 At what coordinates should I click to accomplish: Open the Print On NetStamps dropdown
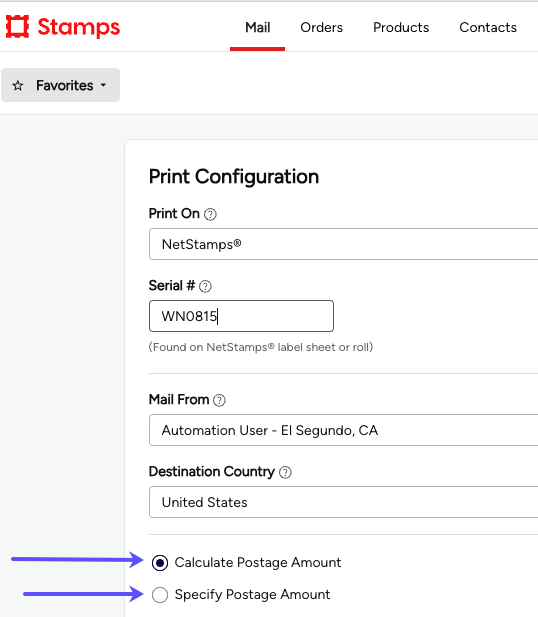343,244
